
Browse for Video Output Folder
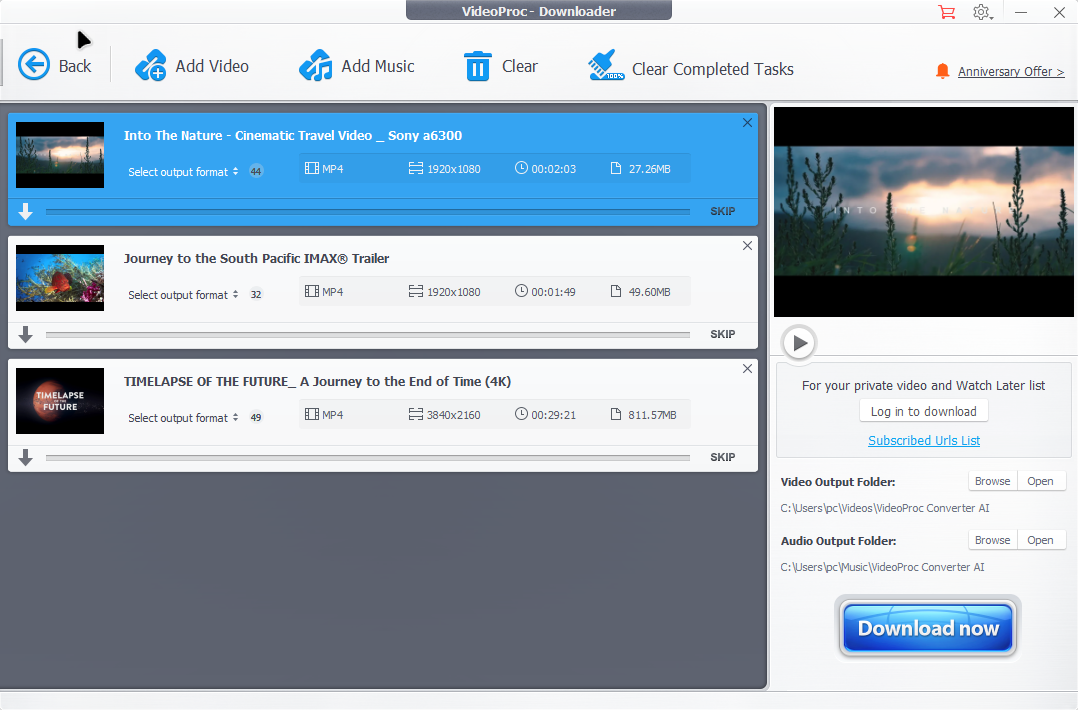(992, 481)
